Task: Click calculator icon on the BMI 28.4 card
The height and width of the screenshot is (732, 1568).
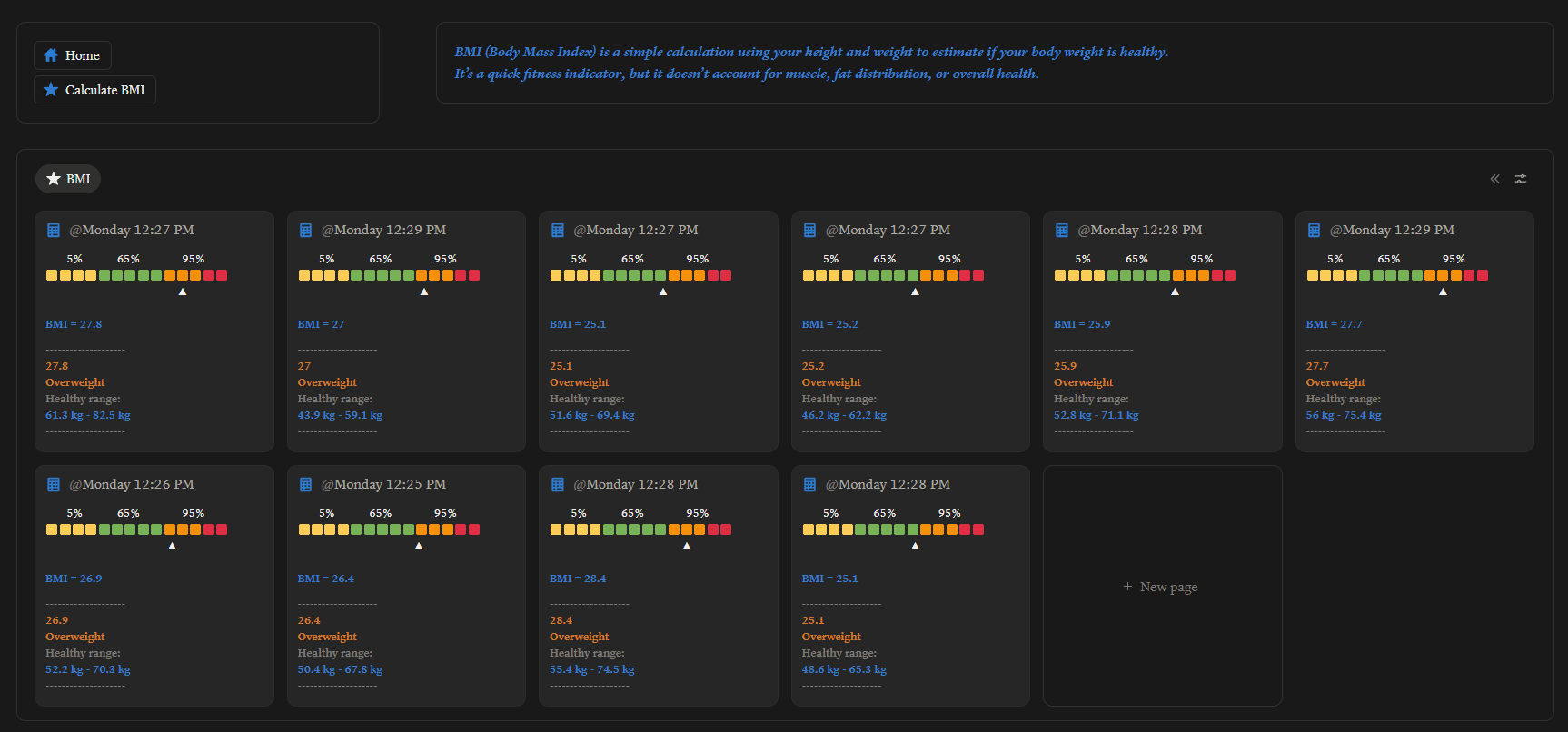Action: coord(558,485)
